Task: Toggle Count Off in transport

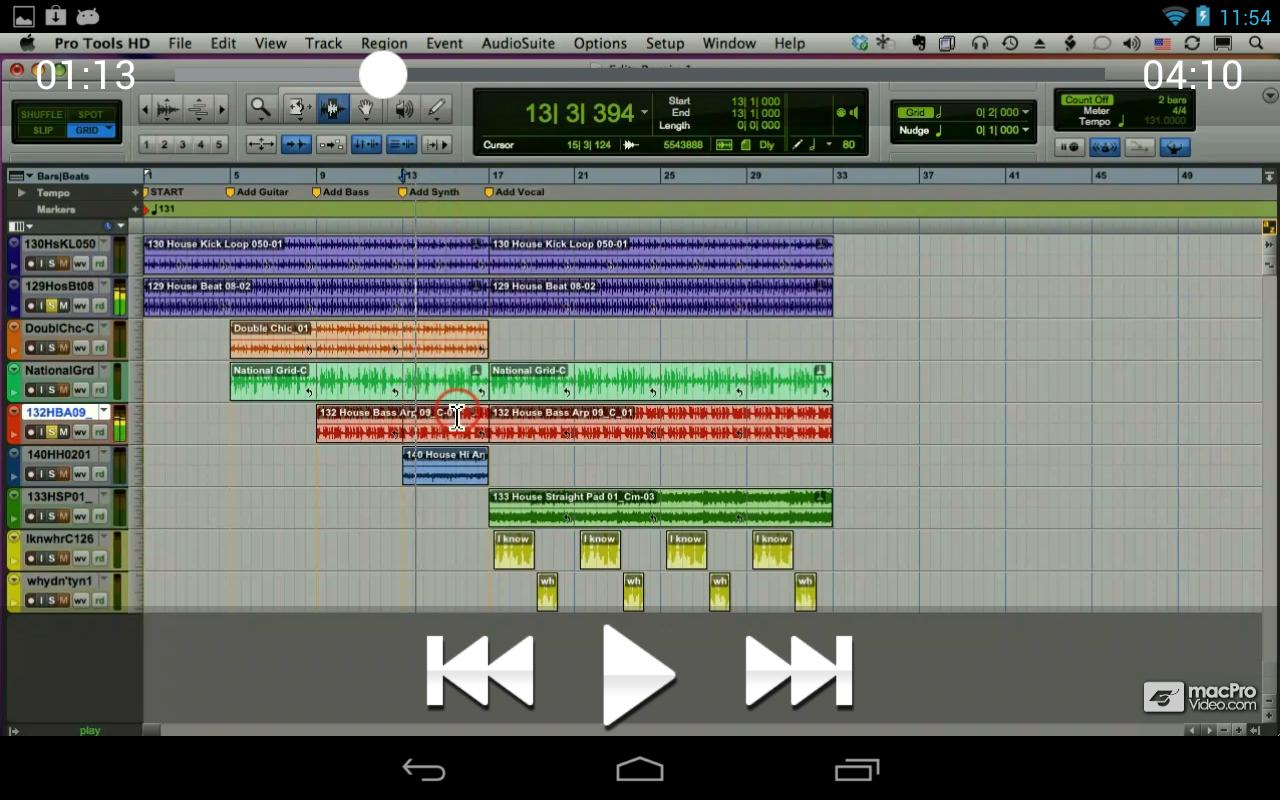Action: tap(1087, 100)
